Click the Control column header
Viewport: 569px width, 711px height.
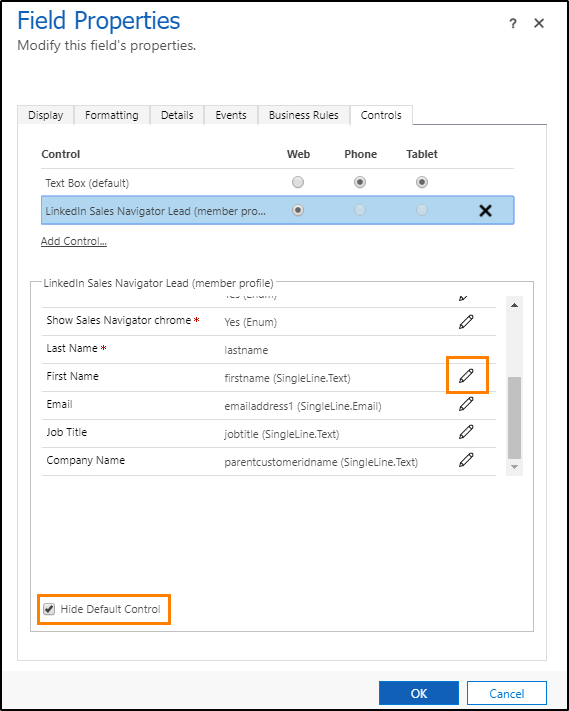(61, 154)
